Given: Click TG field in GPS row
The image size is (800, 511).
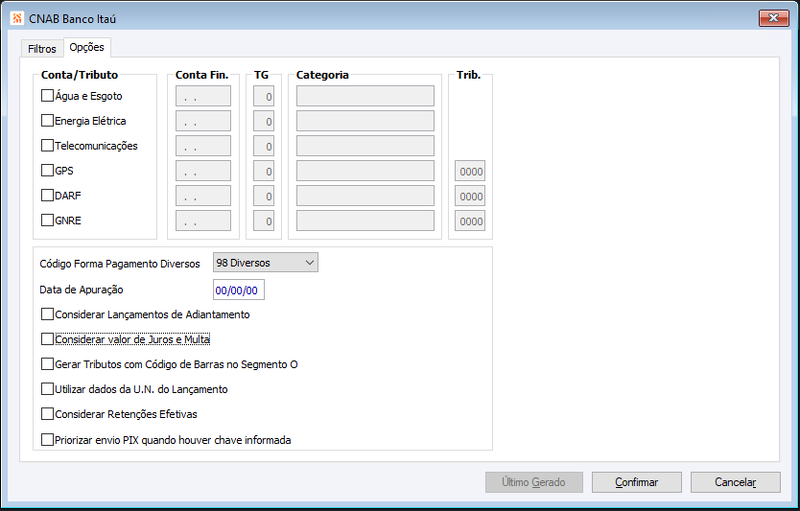Looking at the screenshot, I should pos(264,171).
